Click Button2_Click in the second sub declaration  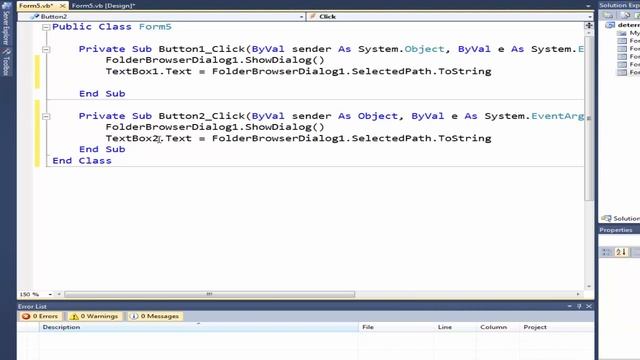[202, 116]
